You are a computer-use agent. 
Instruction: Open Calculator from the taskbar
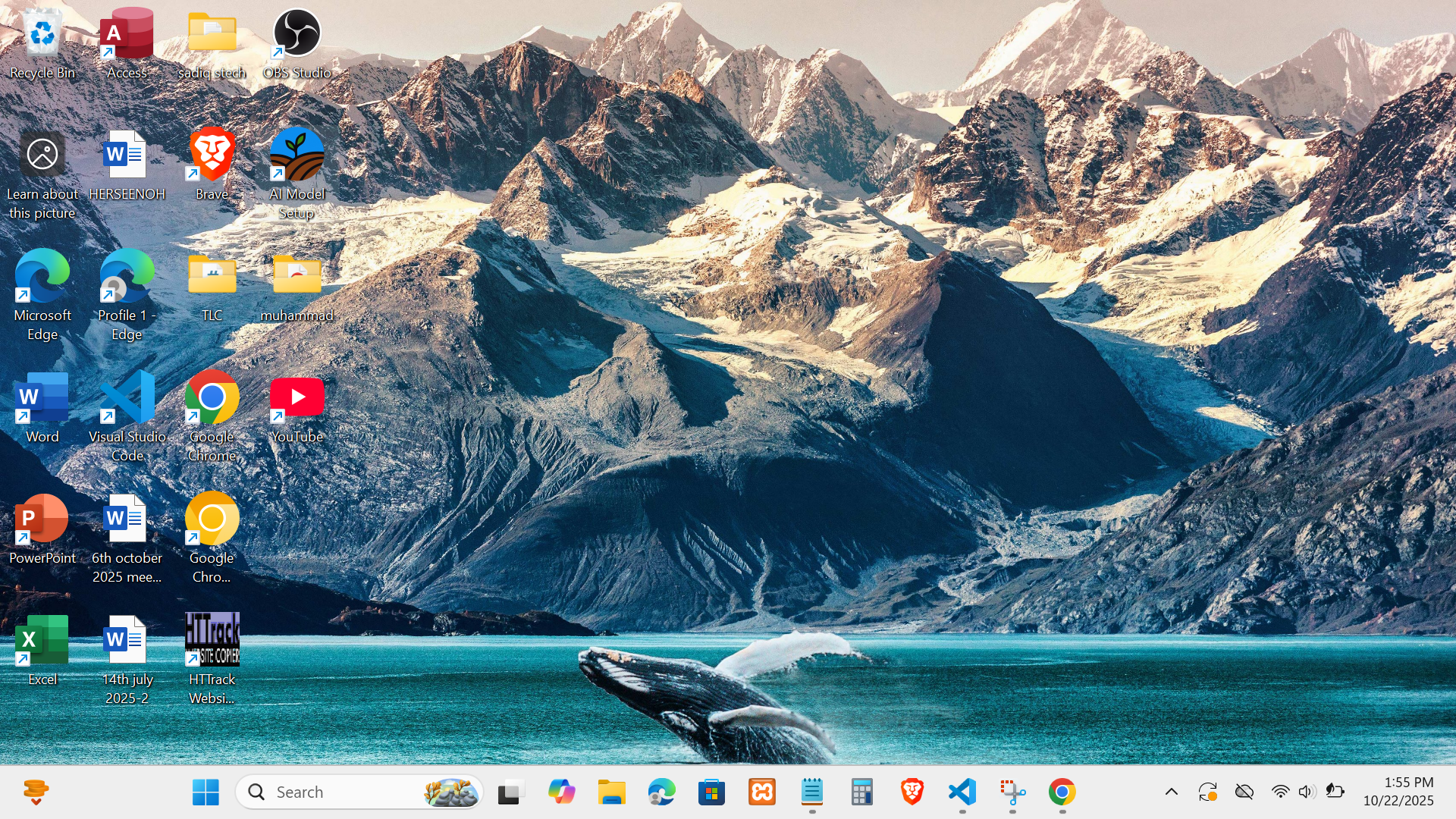862,792
